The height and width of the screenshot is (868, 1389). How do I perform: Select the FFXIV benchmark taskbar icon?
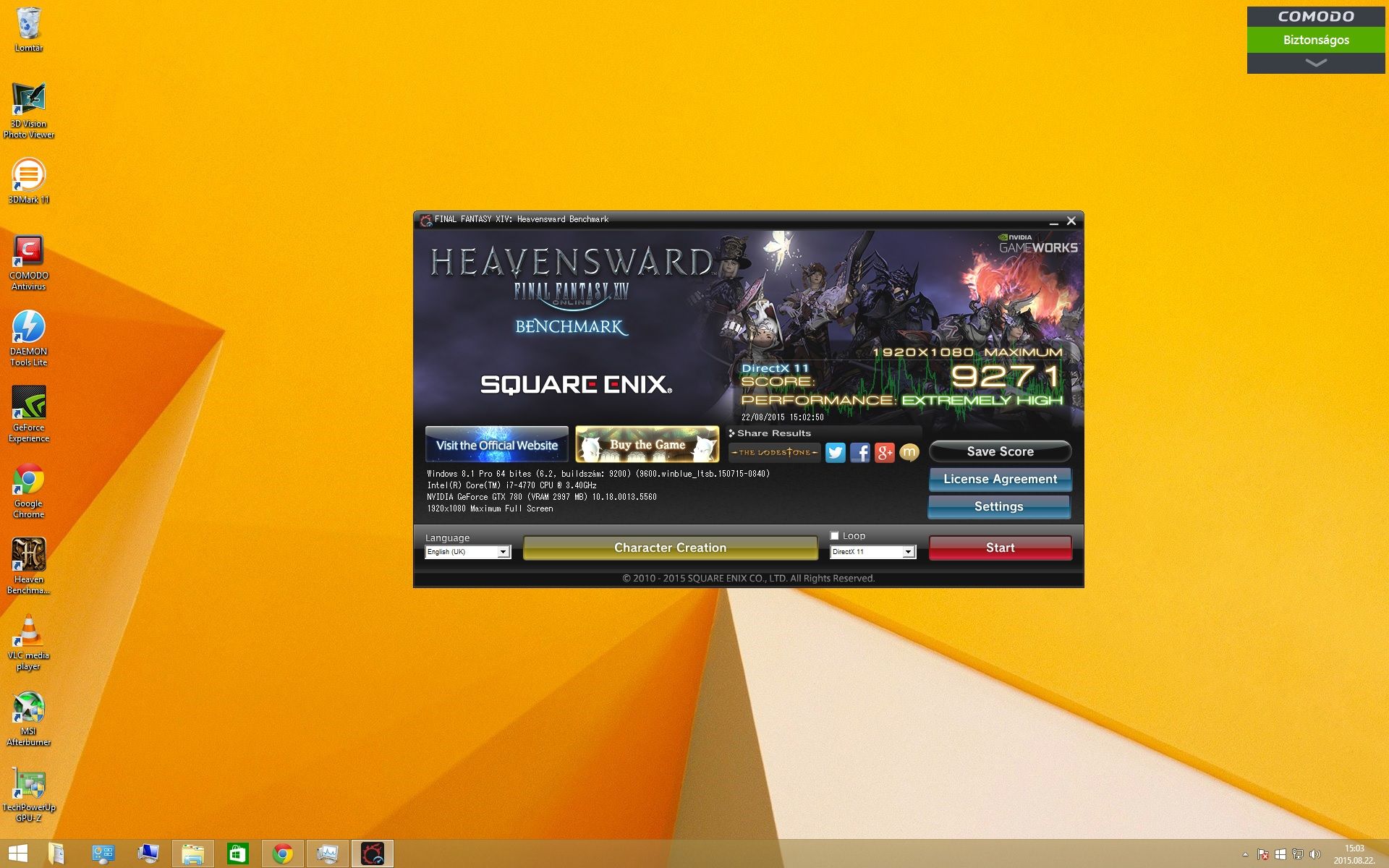tap(373, 854)
